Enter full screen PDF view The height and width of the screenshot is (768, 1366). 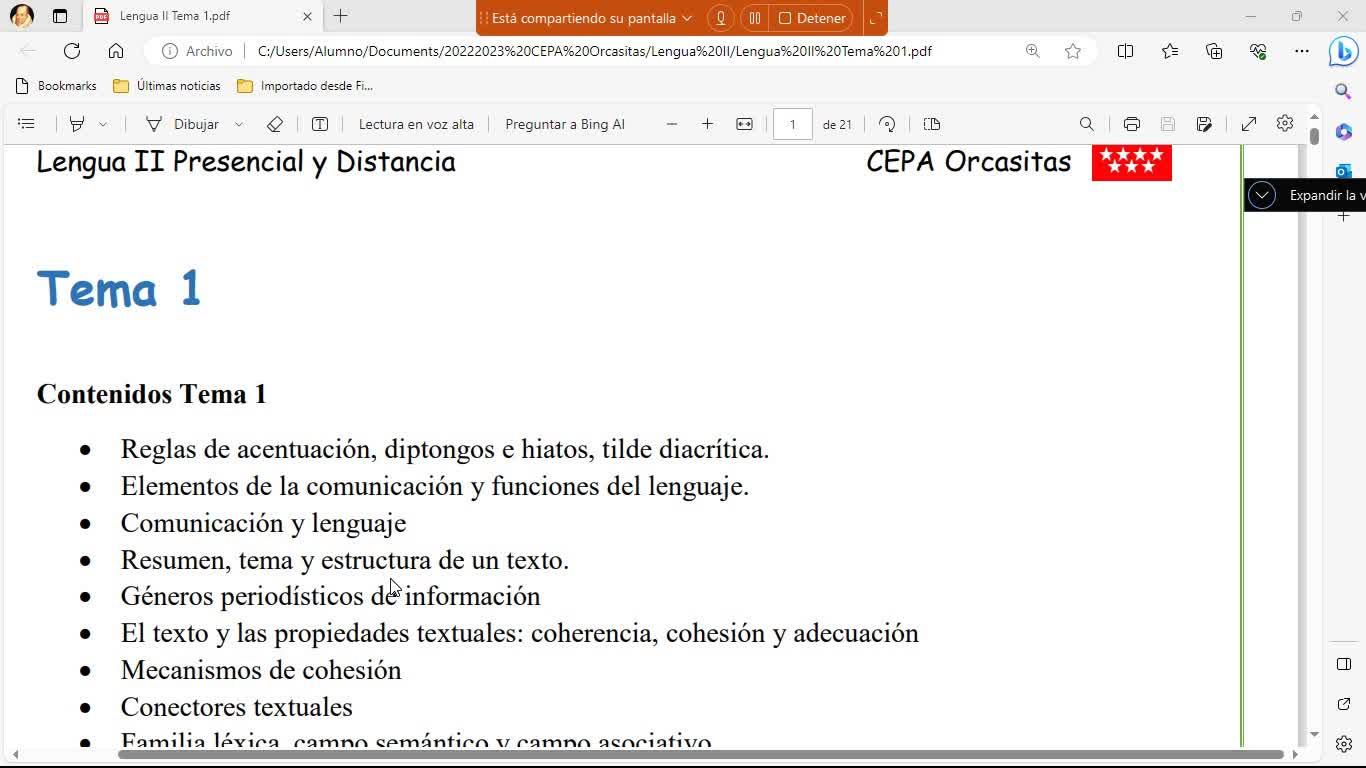pos(1249,124)
